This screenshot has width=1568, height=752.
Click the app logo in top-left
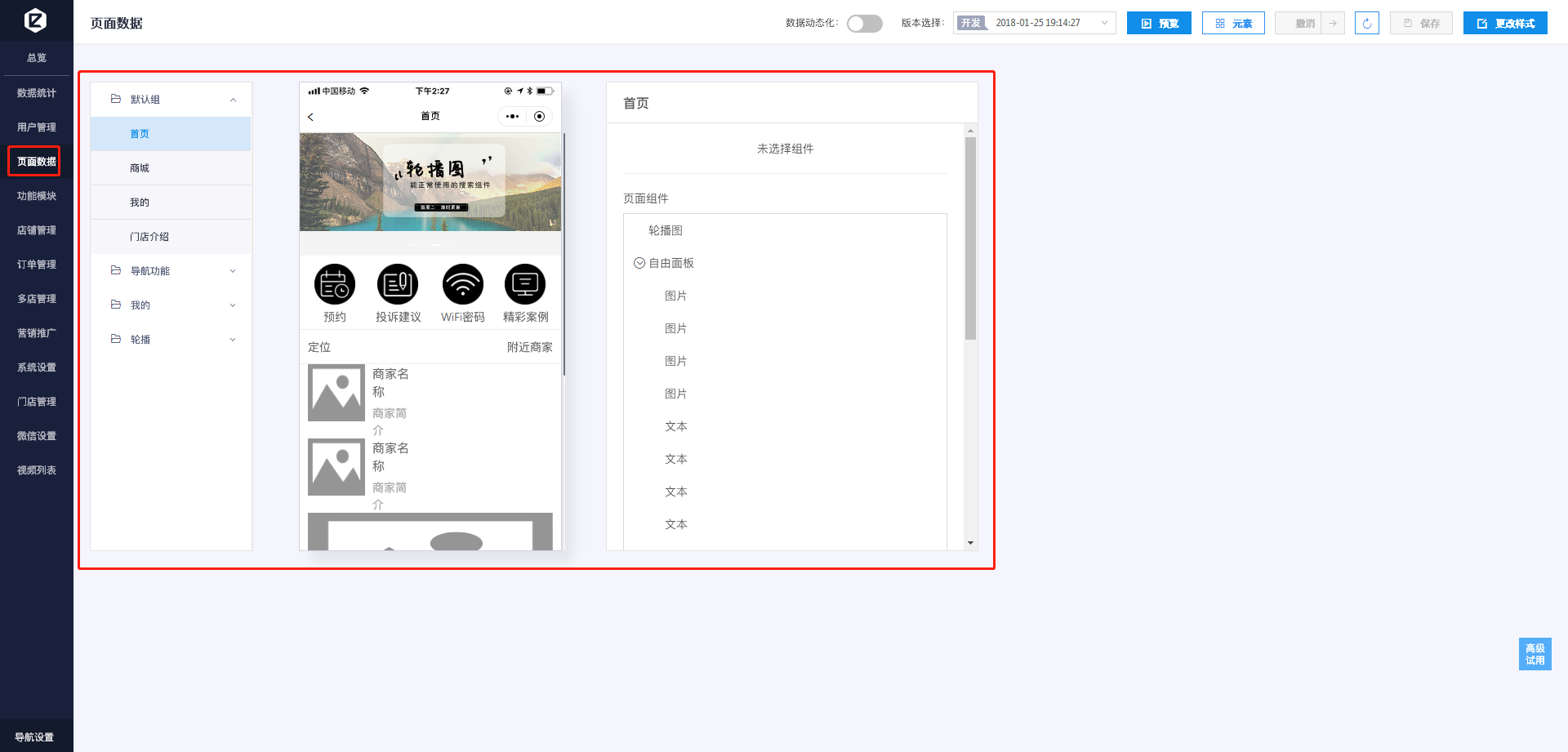point(36,20)
